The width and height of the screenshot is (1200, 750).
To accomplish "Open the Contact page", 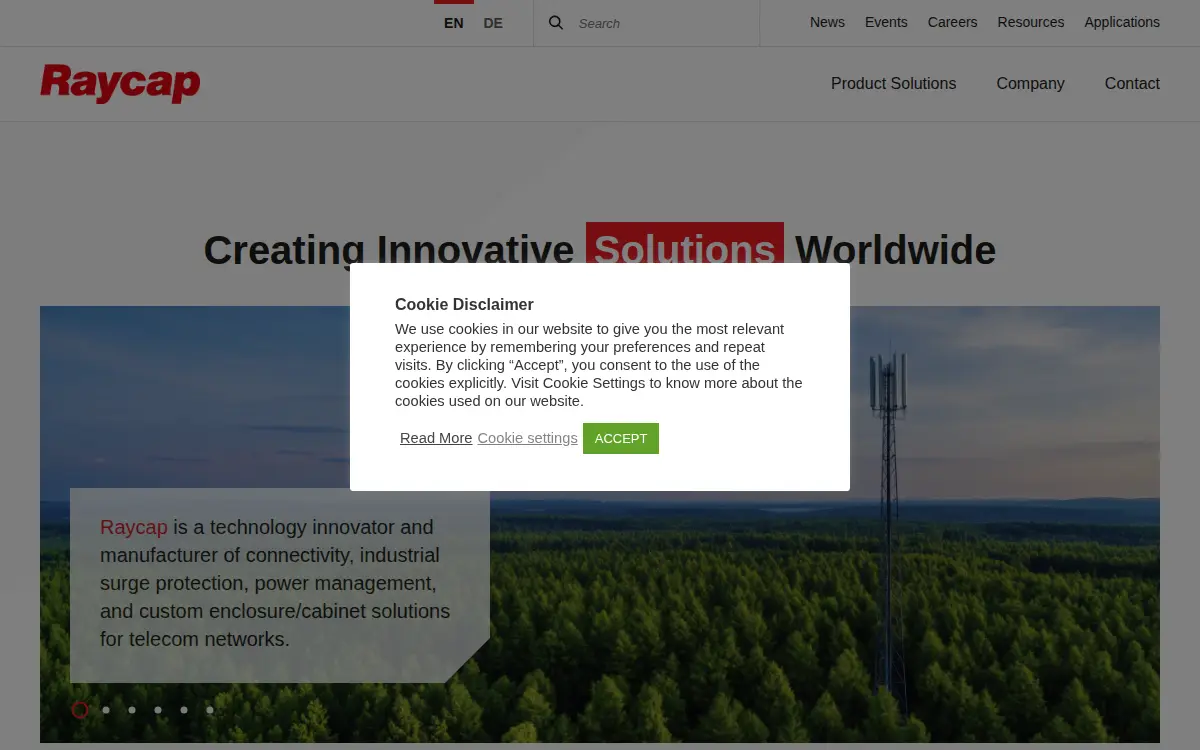I will tap(1132, 84).
